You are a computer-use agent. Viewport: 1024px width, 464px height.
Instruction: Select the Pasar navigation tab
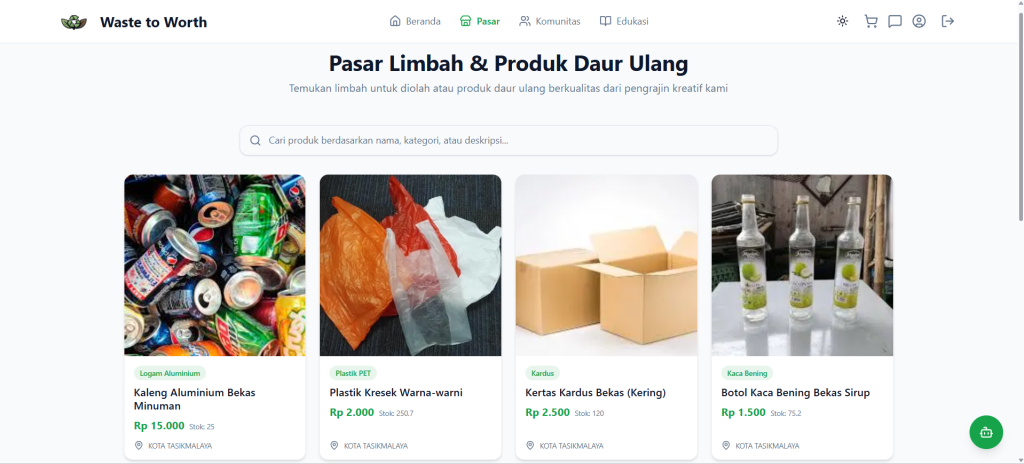(x=480, y=22)
